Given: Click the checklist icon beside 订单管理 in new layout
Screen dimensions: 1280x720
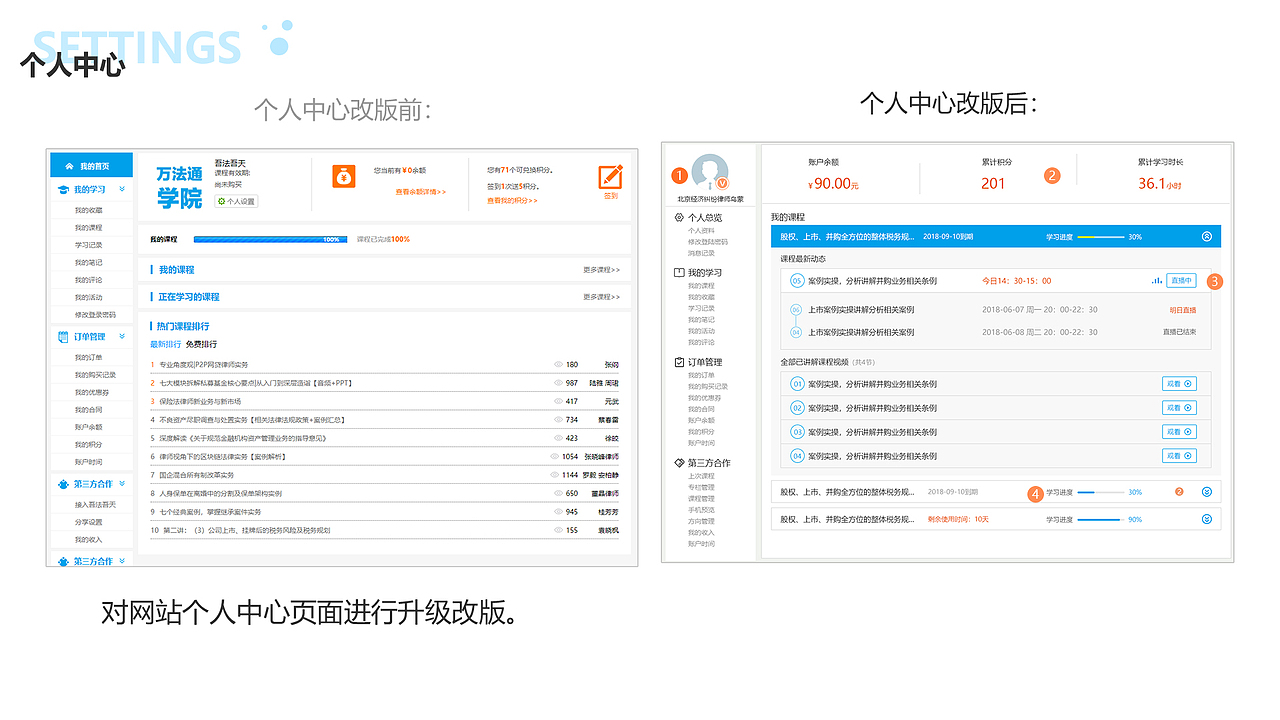Looking at the screenshot, I should pyautogui.click(x=680, y=362).
